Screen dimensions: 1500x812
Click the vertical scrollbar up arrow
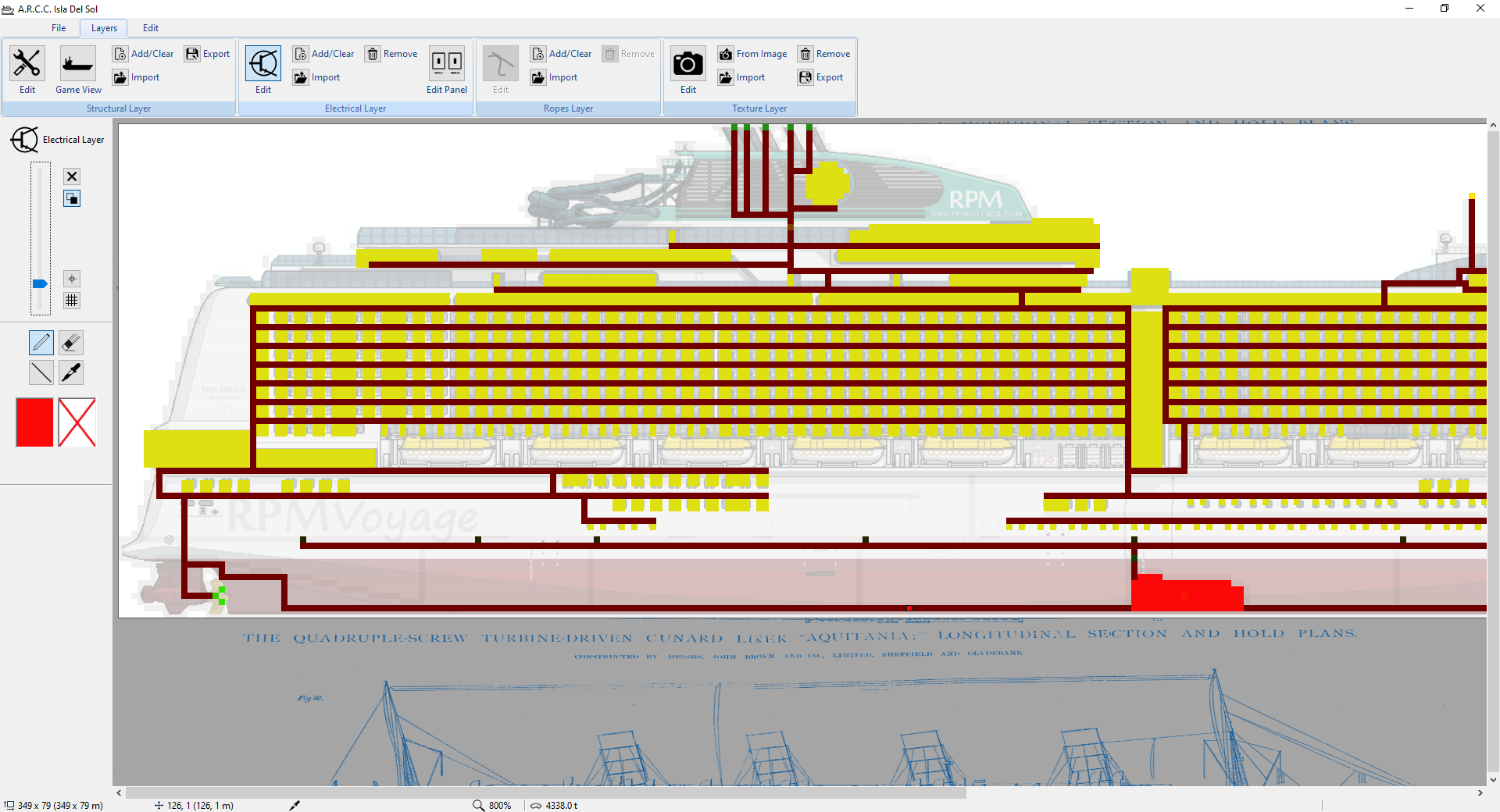(1493, 125)
